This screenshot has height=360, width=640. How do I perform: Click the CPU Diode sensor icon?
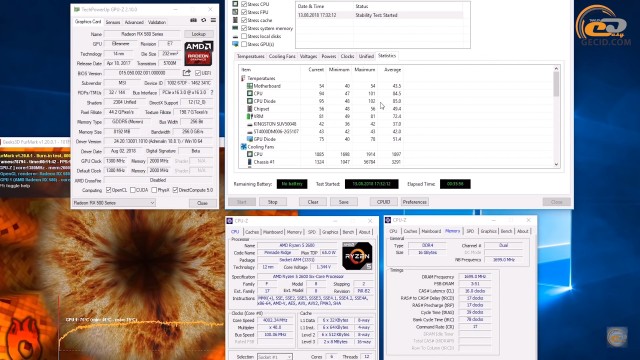click(249, 101)
